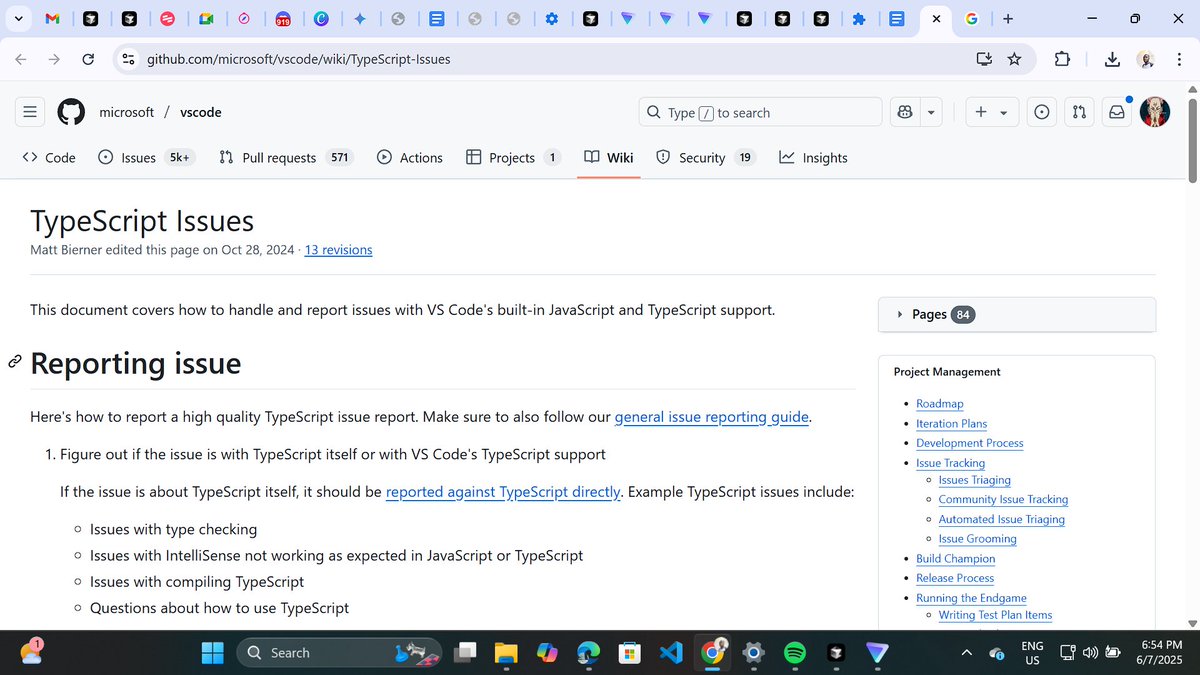Viewport: 1200px width, 675px height.
Task: Open Build Champion wiki page
Action: [x=955, y=559]
